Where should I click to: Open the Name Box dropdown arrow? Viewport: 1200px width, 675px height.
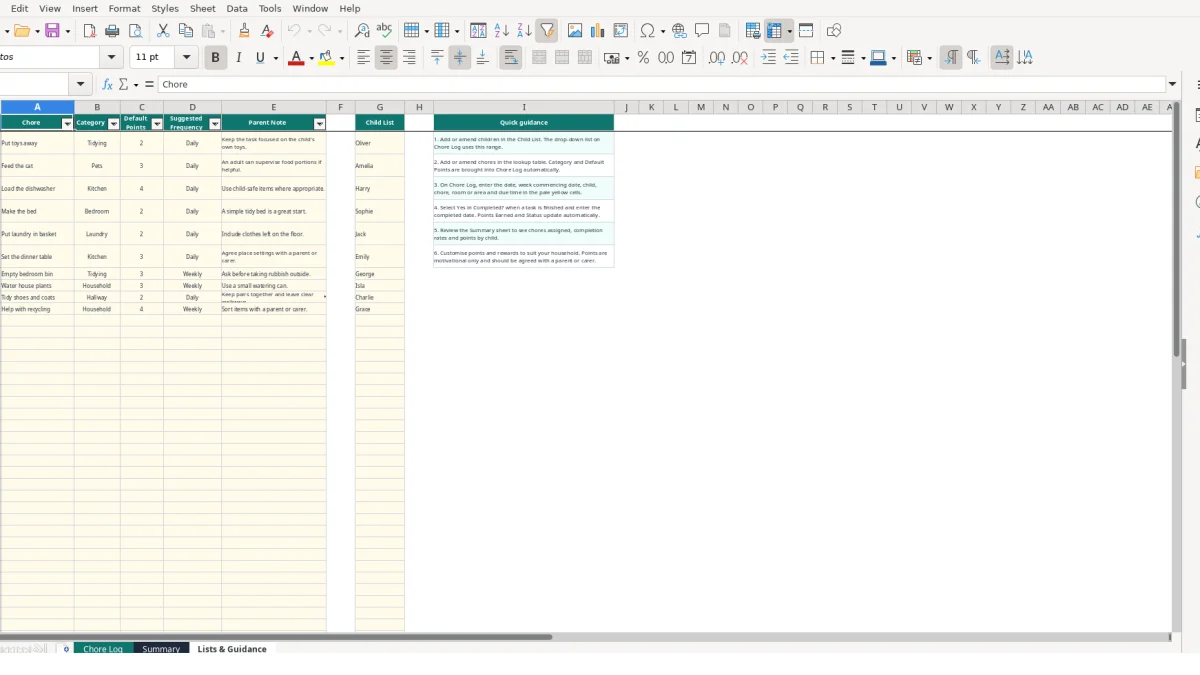click(x=81, y=84)
